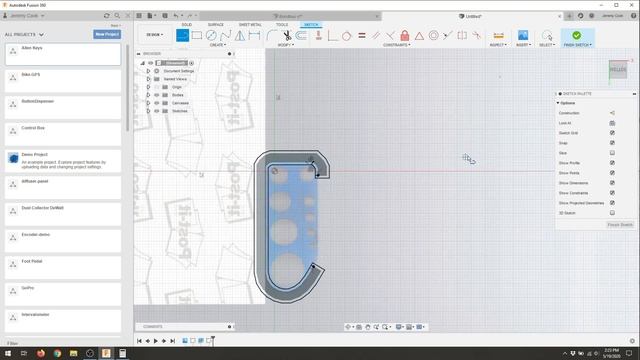Select the Circle sketch tool
This screenshot has width=640, height=360.
(x=211, y=36)
